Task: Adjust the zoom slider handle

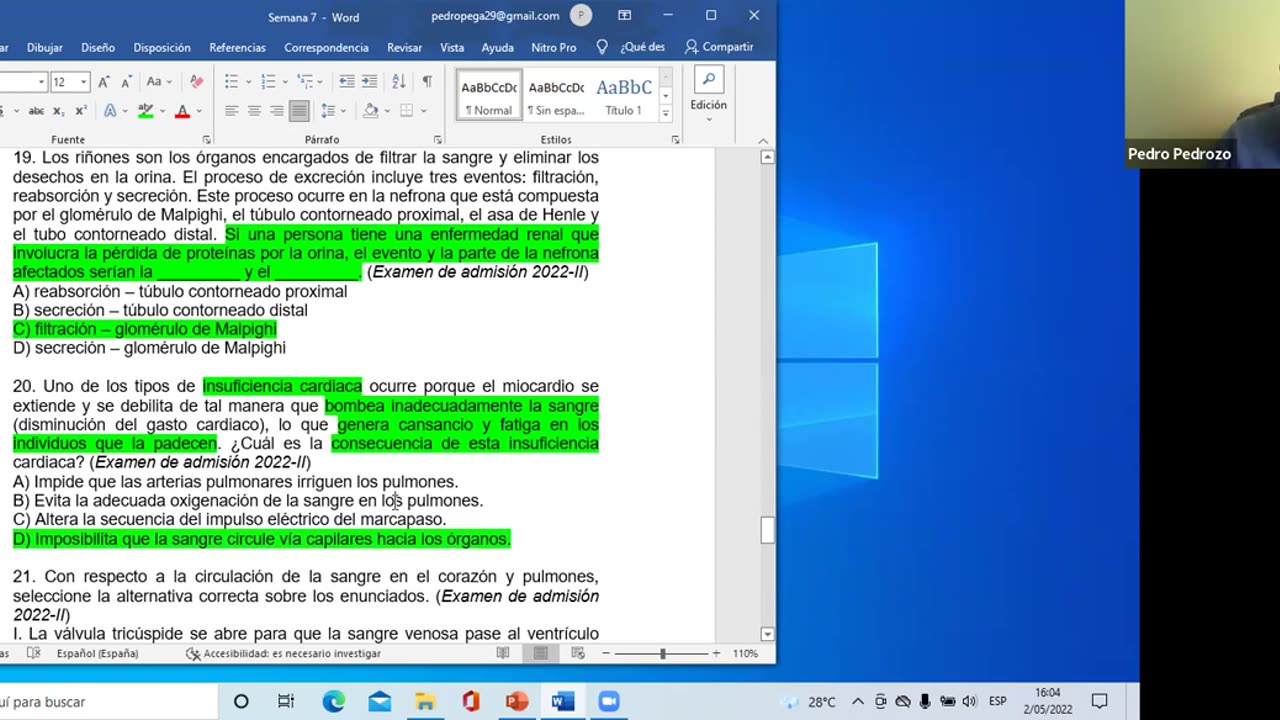Action: click(x=662, y=653)
